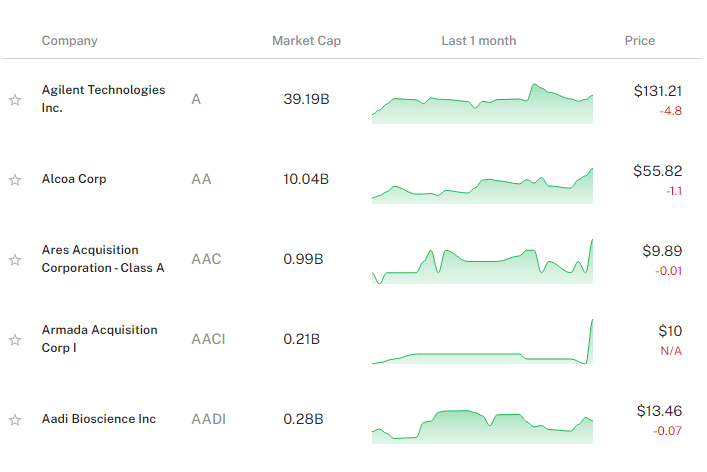Toggle the favorite star for Alcoa Corp
The width and height of the screenshot is (707, 472).
[15, 180]
